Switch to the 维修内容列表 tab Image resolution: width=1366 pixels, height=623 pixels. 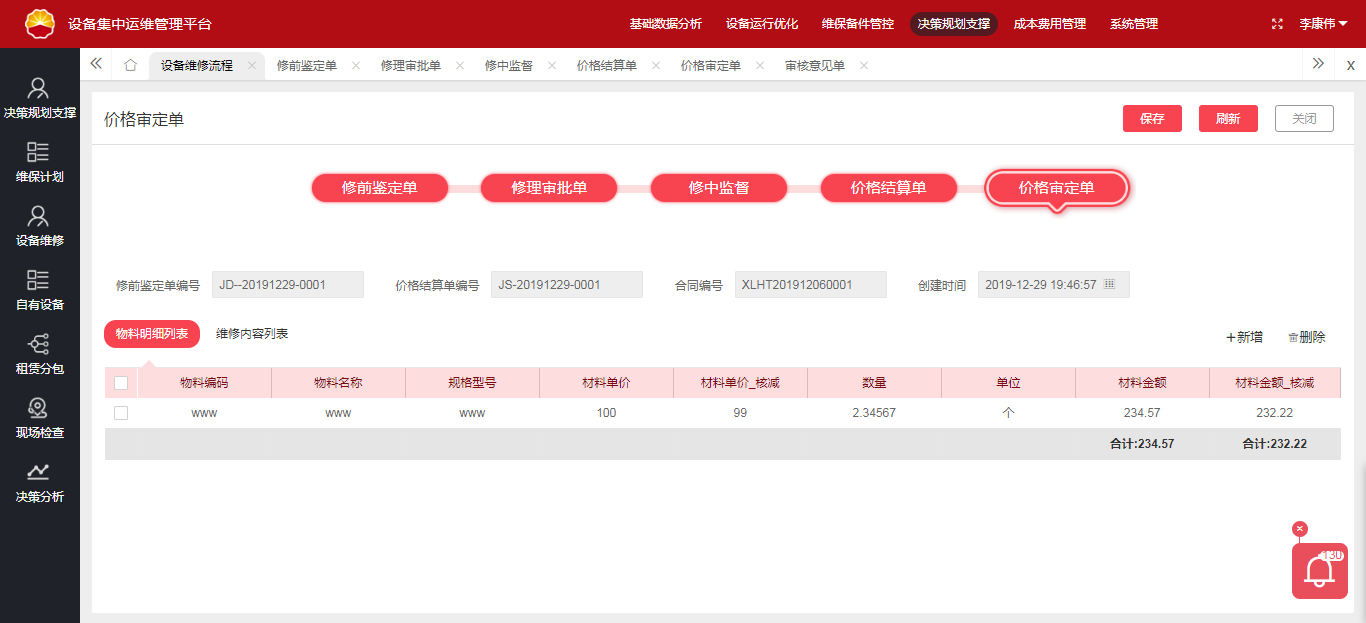click(252, 334)
